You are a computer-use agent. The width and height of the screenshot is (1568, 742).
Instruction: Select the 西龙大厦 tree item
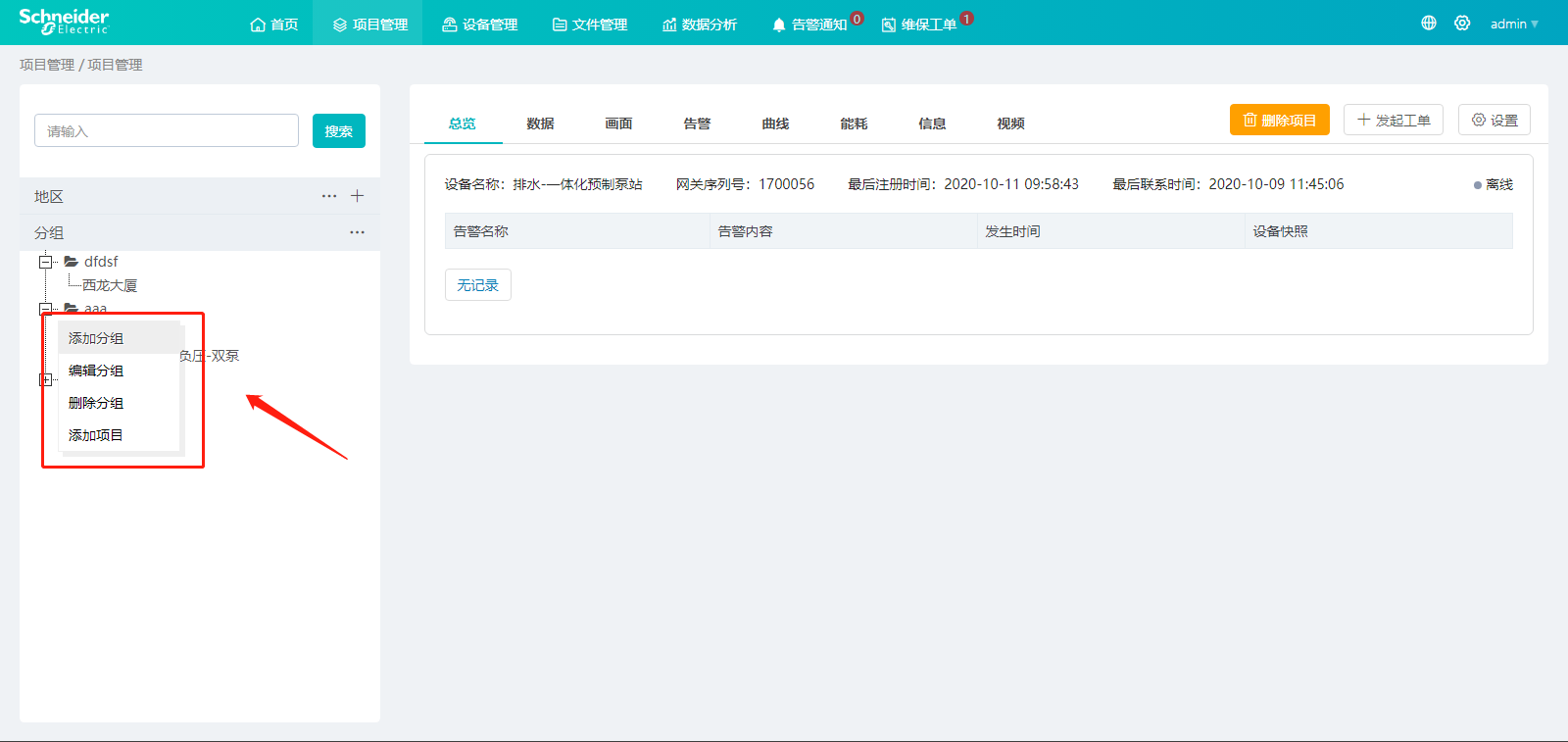(x=110, y=285)
